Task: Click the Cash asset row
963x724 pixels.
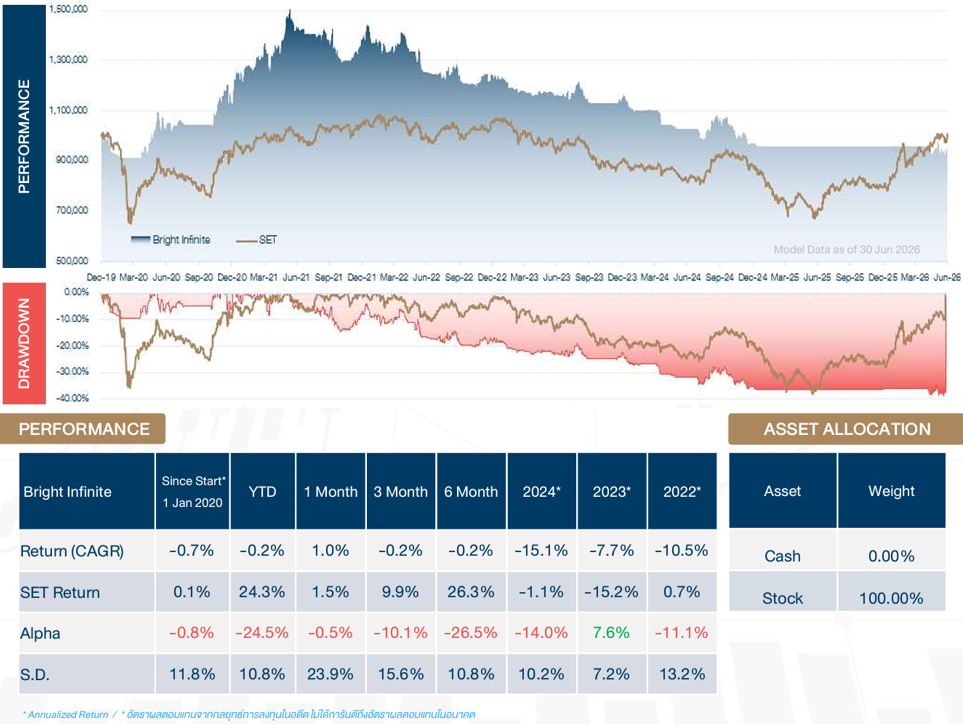Action: (x=837, y=556)
